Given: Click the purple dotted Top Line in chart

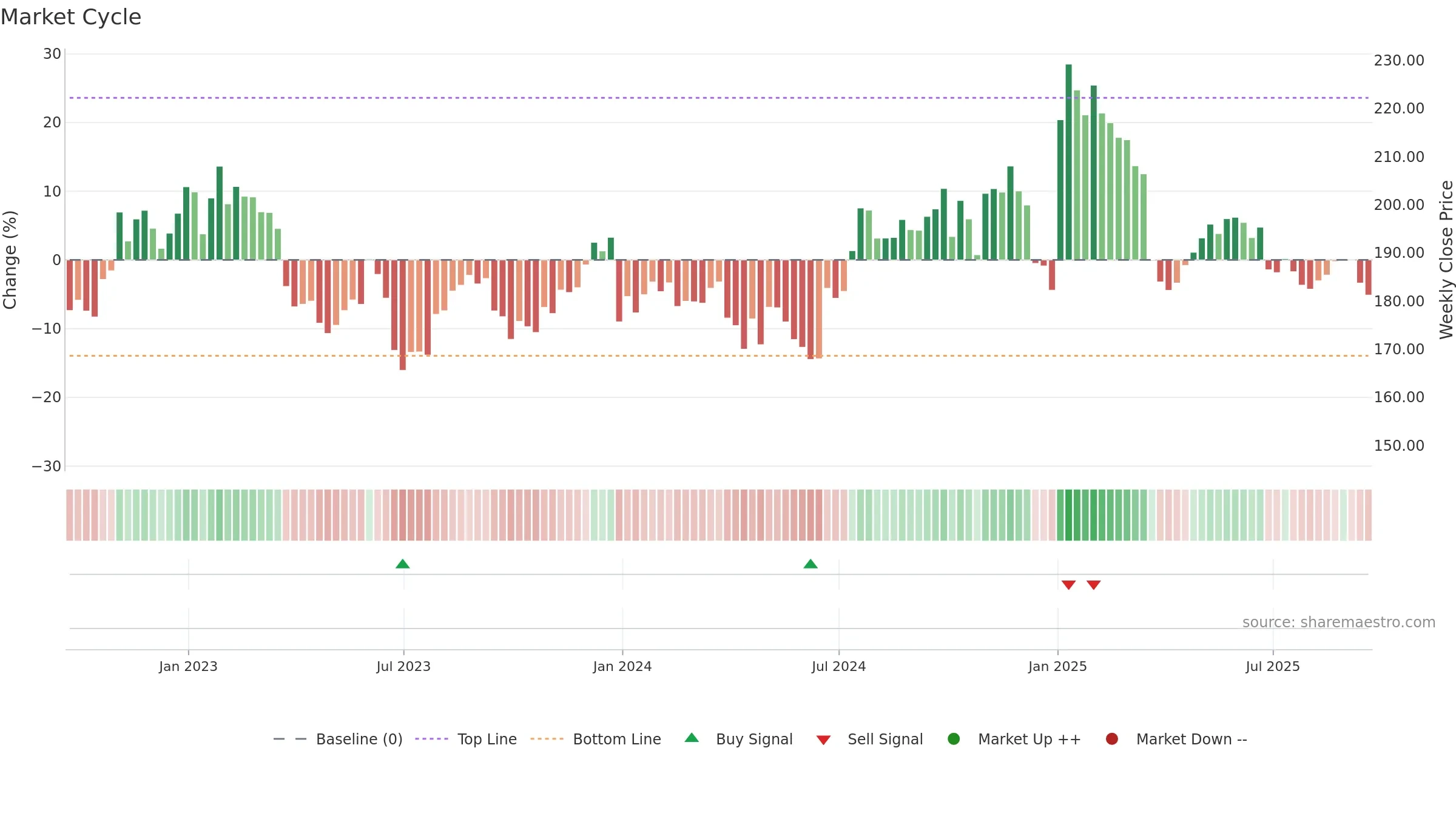Looking at the screenshot, I should (x=719, y=98).
